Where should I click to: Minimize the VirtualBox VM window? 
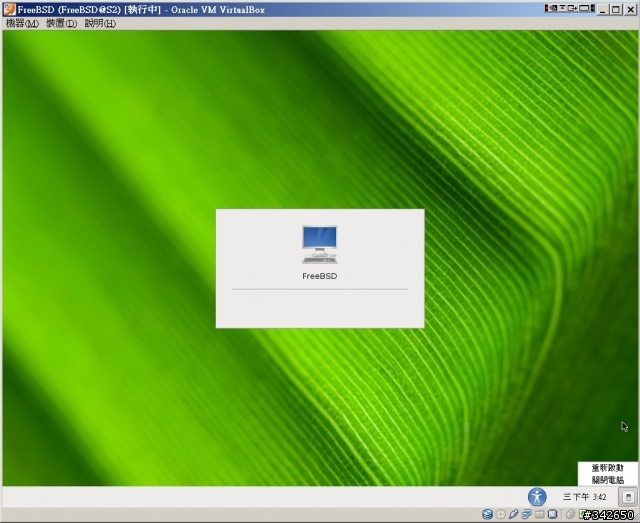coord(603,10)
